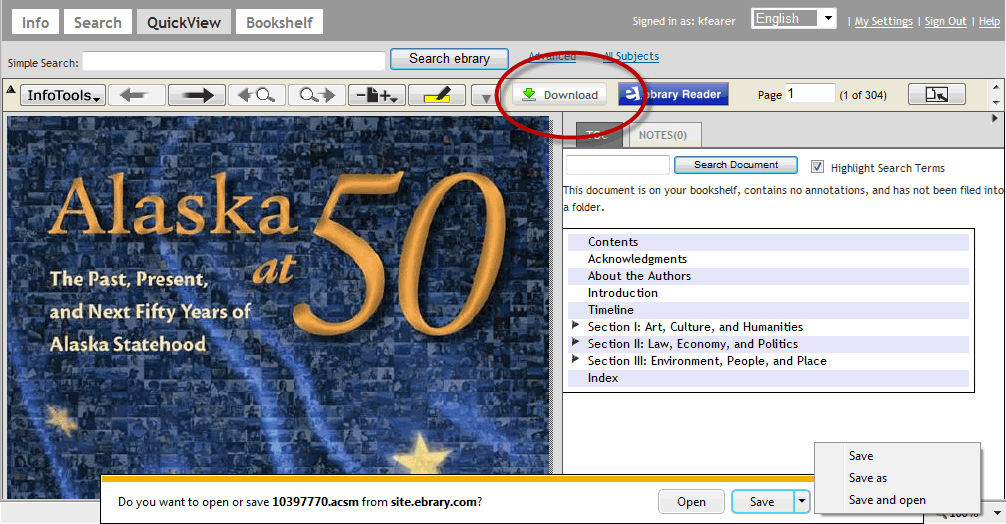Click the next search result magnifier icon

[315, 95]
